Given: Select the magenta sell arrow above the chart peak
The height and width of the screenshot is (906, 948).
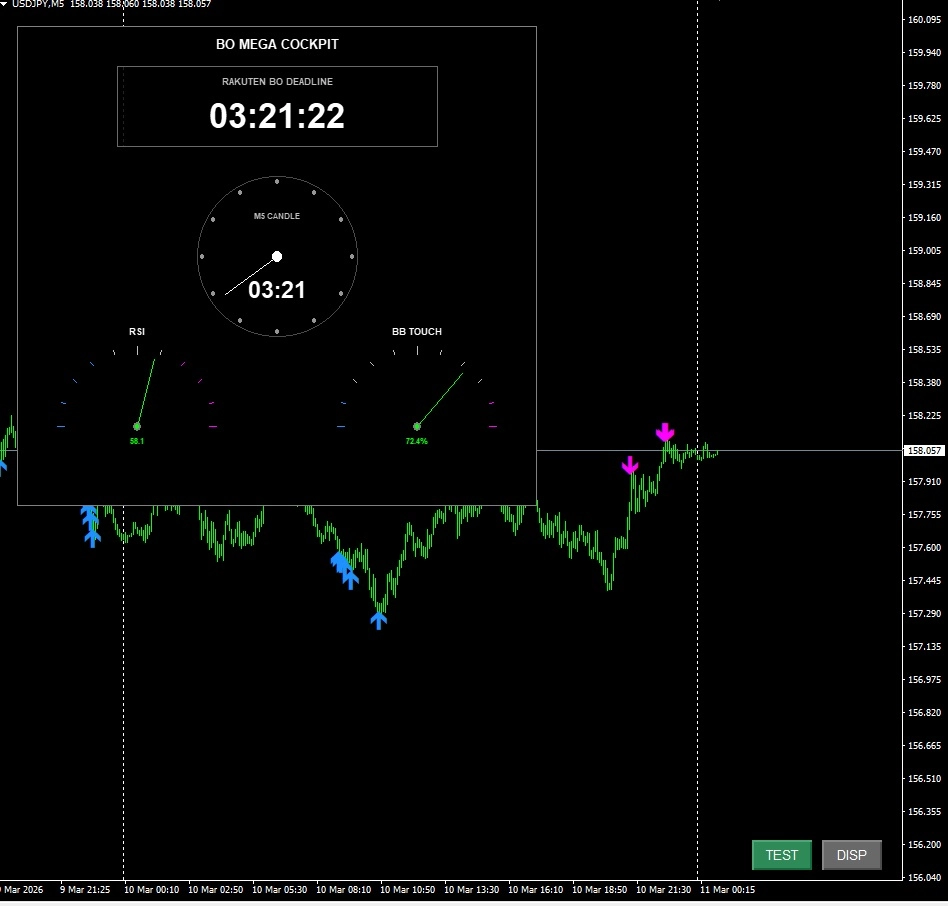Looking at the screenshot, I should click(665, 432).
